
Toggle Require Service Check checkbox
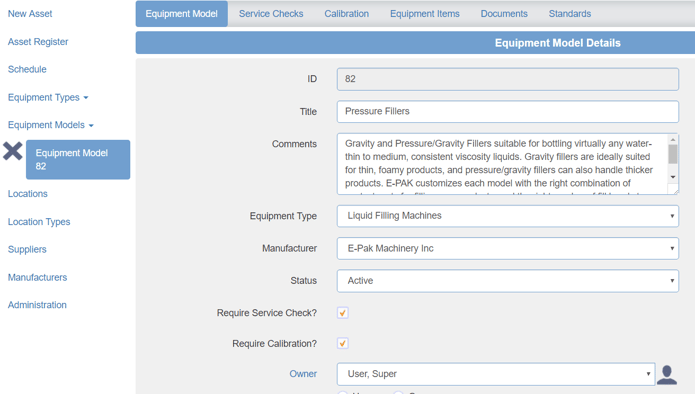pyautogui.click(x=343, y=313)
